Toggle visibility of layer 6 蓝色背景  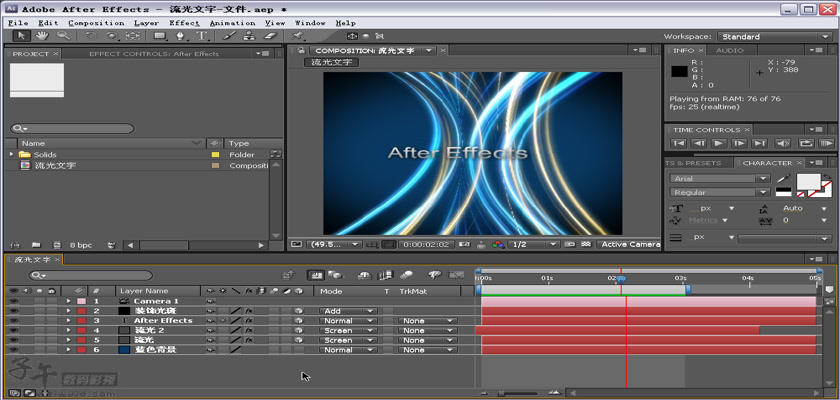point(14,350)
